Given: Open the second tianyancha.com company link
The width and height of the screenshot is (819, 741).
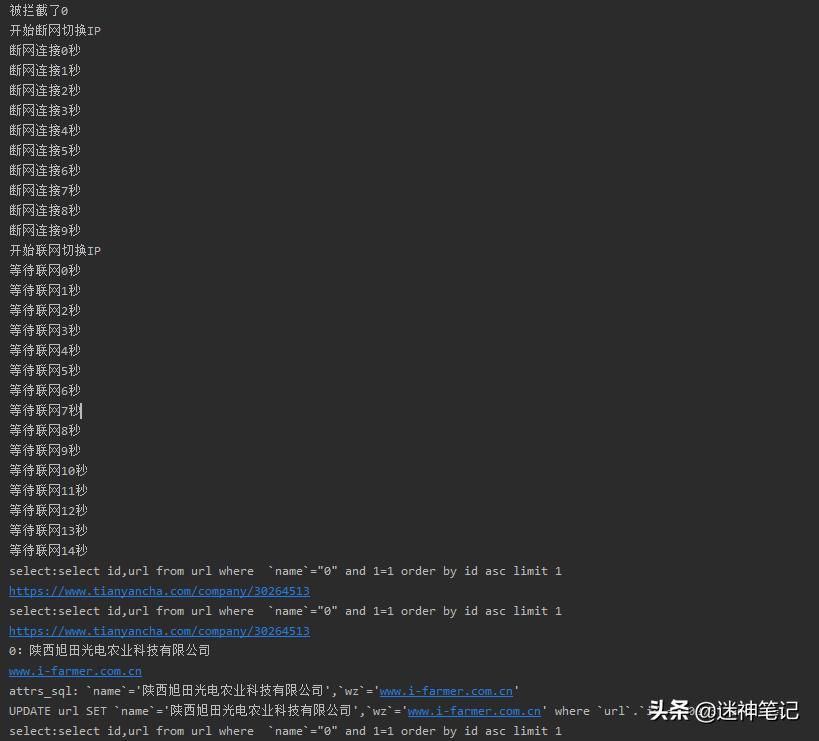Looking at the screenshot, I should [x=159, y=631].
